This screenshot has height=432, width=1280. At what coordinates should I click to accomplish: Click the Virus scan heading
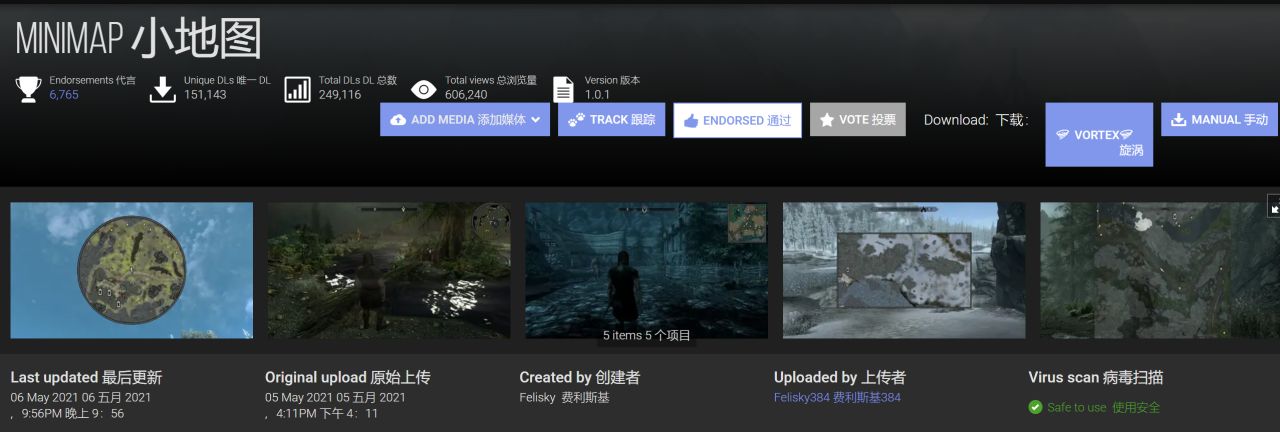click(1095, 378)
